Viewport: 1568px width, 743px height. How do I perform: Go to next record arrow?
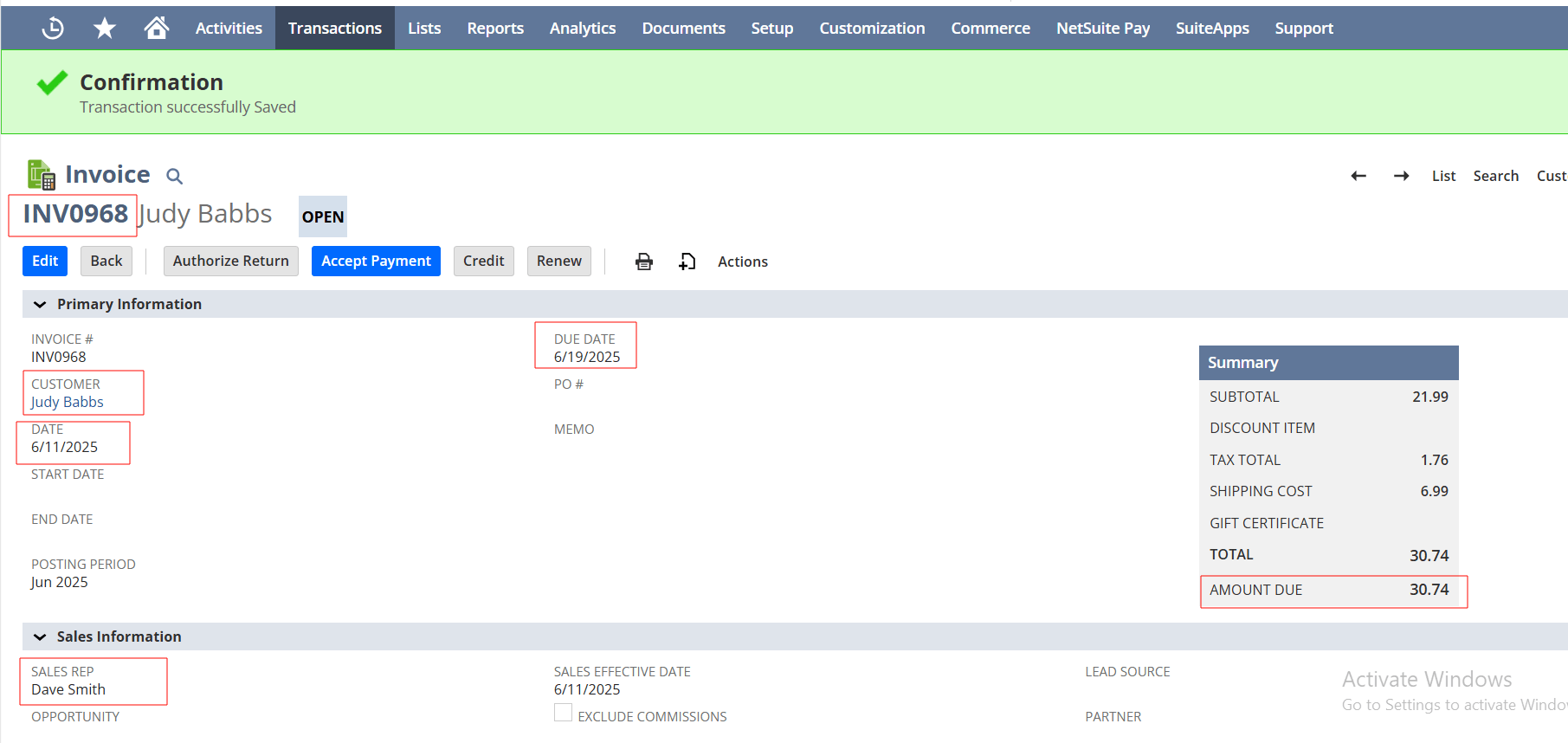(1401, 176)
